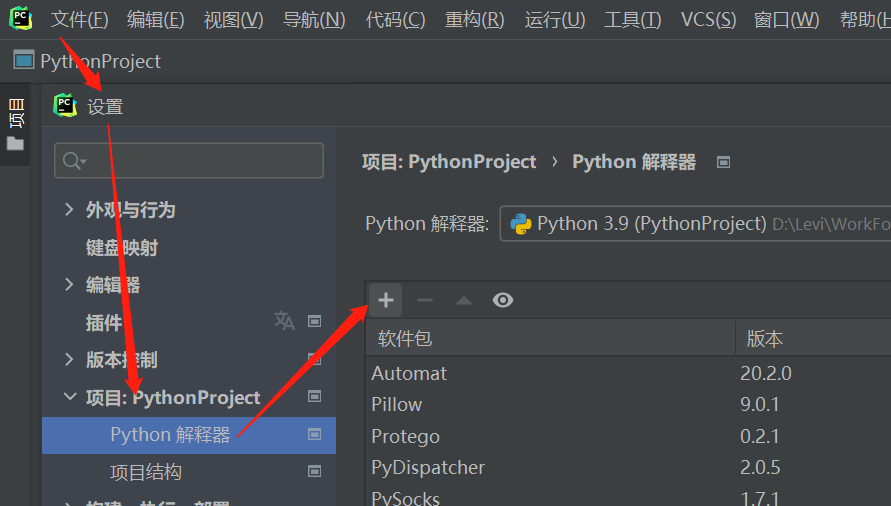Screen dimensions: 891x506
Task: Click the small project icon after Python 解释器 heading
Action: pos(723,163)
